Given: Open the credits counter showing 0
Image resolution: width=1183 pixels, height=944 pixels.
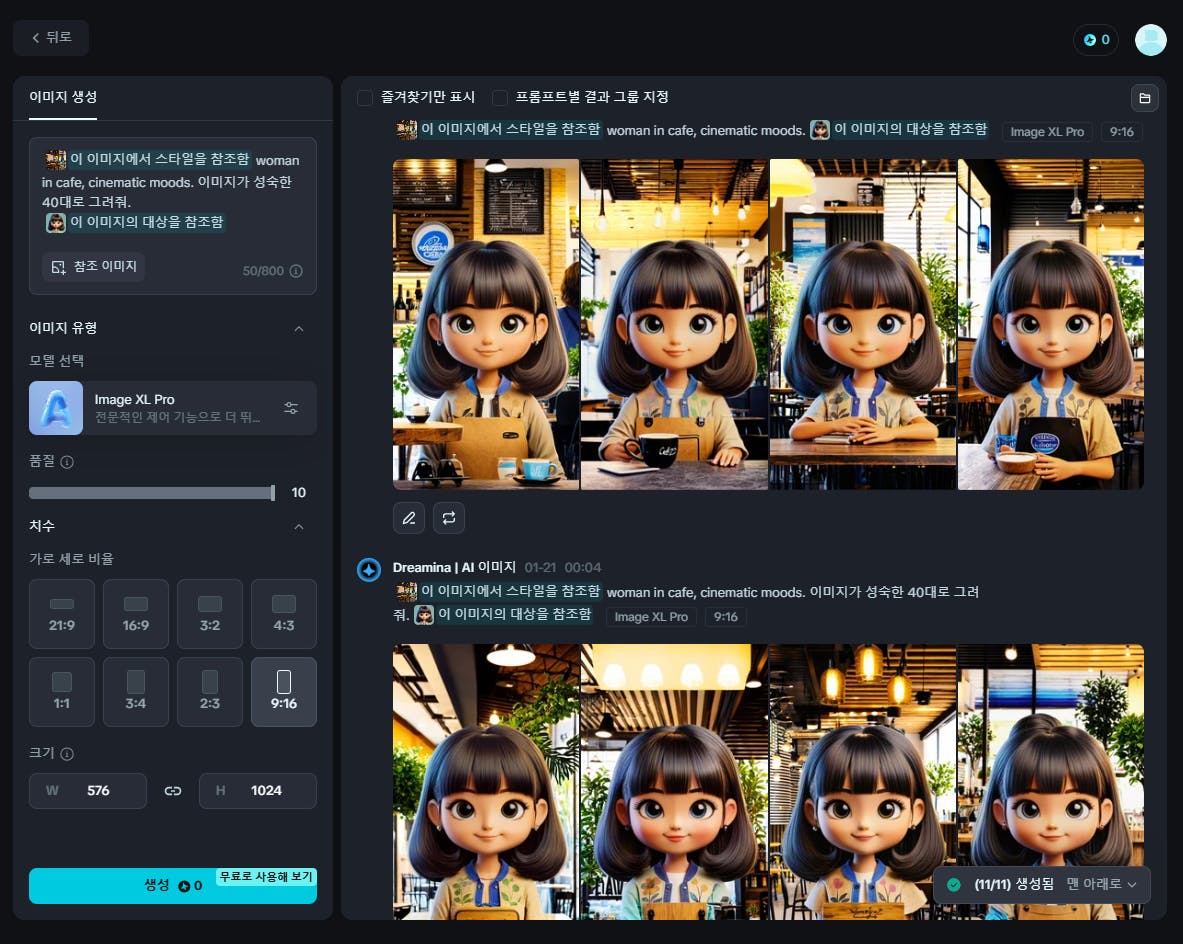Looking at the screenshot, I should pyautogui.click(x=1096, y=40).
